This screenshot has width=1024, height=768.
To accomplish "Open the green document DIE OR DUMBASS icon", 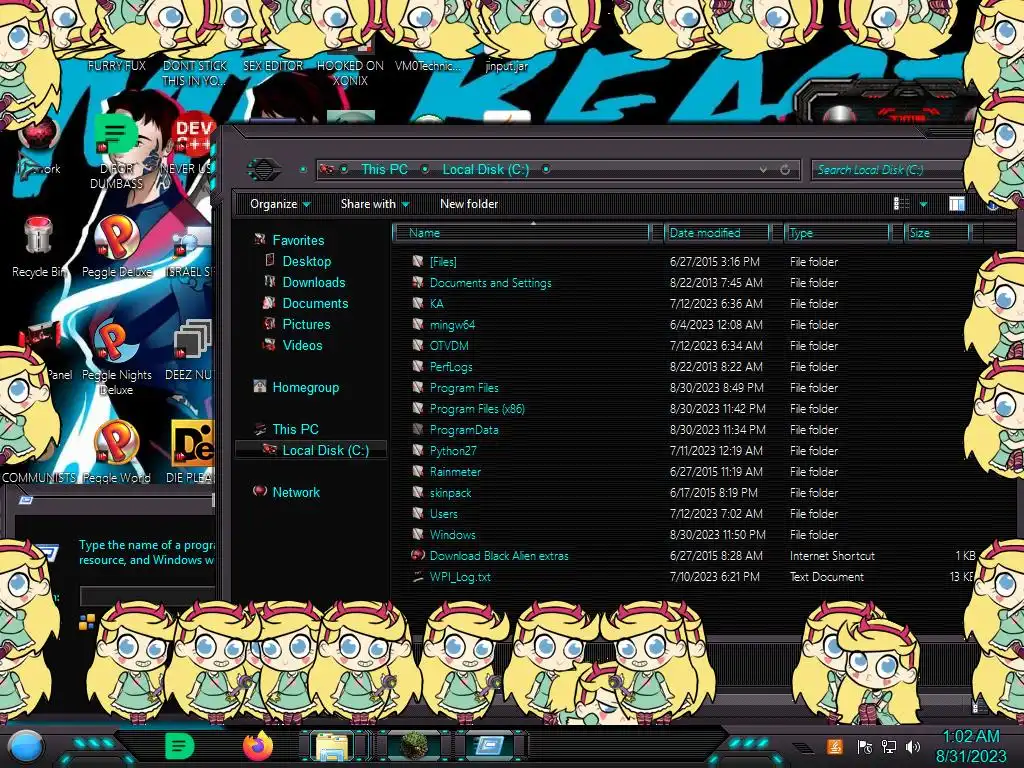I will (x=116, y=150).
